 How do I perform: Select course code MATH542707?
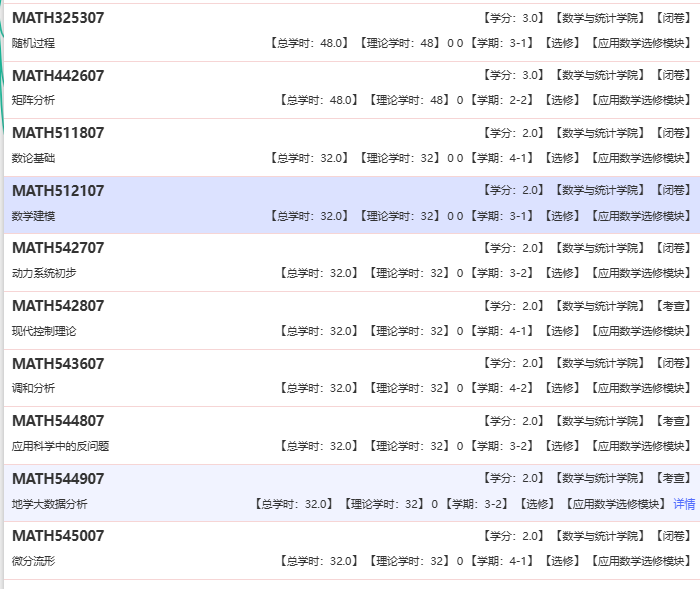(x=58, y=248)
